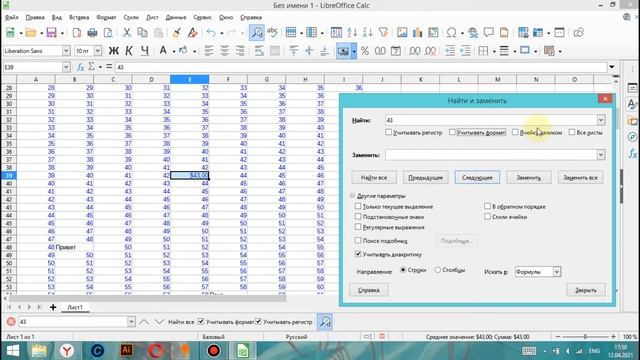Open the font size dropdown
Viewport: 640px width, 360px height.
point(98,51)
